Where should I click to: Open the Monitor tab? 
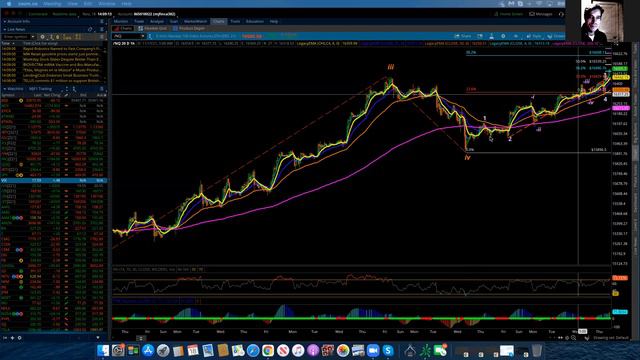coord(121,21)
